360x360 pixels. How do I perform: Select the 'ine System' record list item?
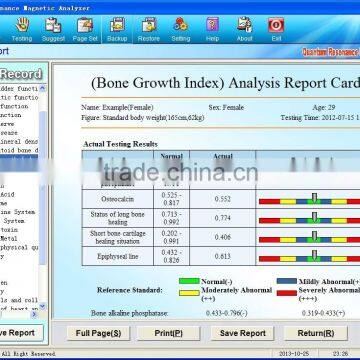coord(17,212)
